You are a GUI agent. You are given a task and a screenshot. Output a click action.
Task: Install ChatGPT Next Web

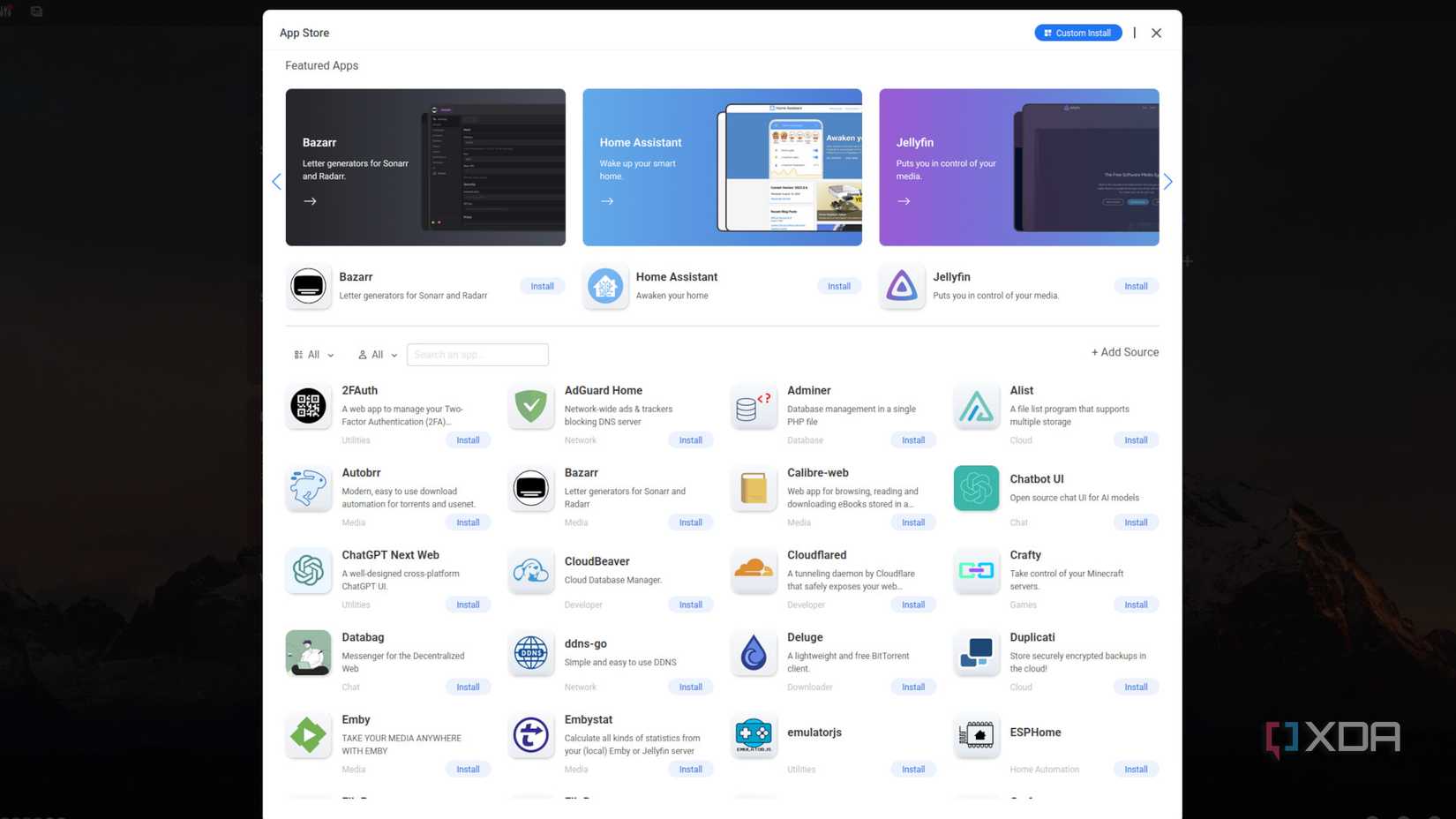[468, 605]
